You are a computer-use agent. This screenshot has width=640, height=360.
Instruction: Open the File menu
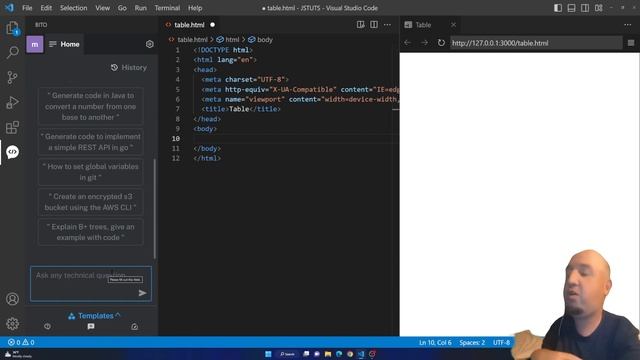click(x=27, y=8)
